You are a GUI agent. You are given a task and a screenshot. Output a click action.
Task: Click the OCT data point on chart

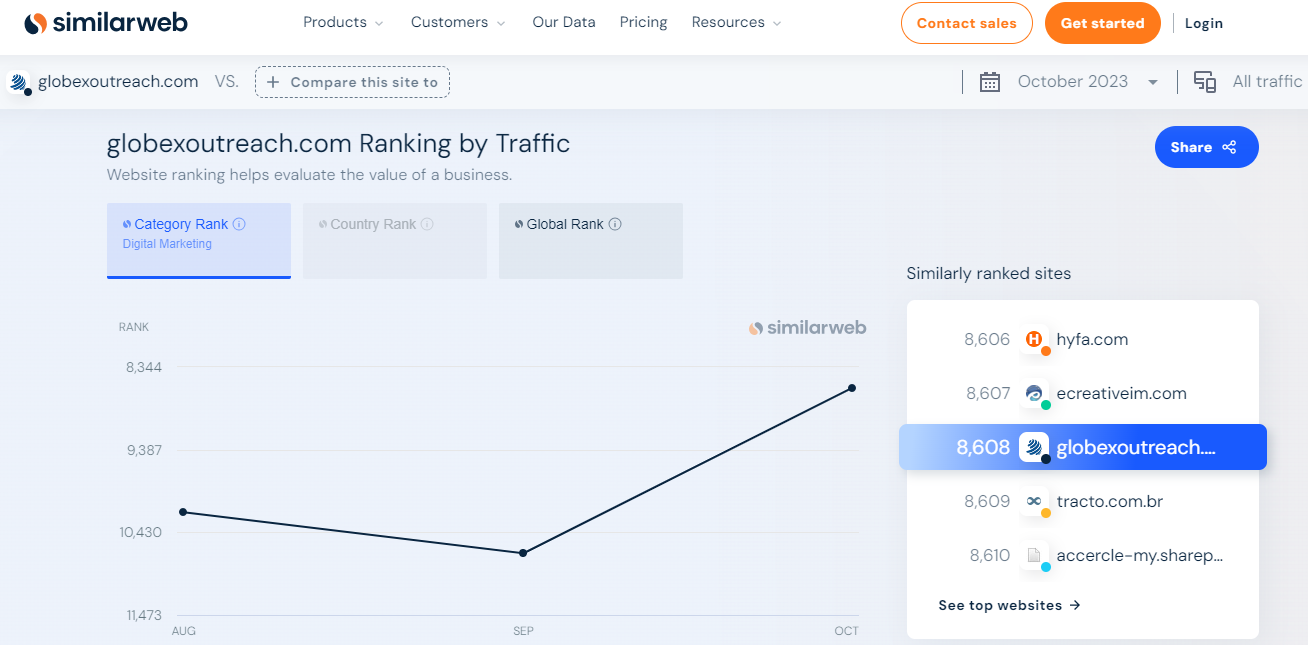pos(852,388)
